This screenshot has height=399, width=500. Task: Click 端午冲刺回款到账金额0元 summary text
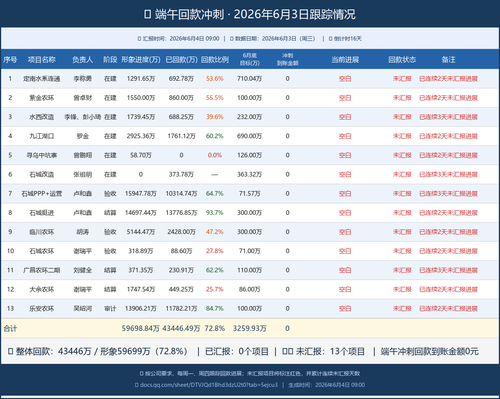430,352
